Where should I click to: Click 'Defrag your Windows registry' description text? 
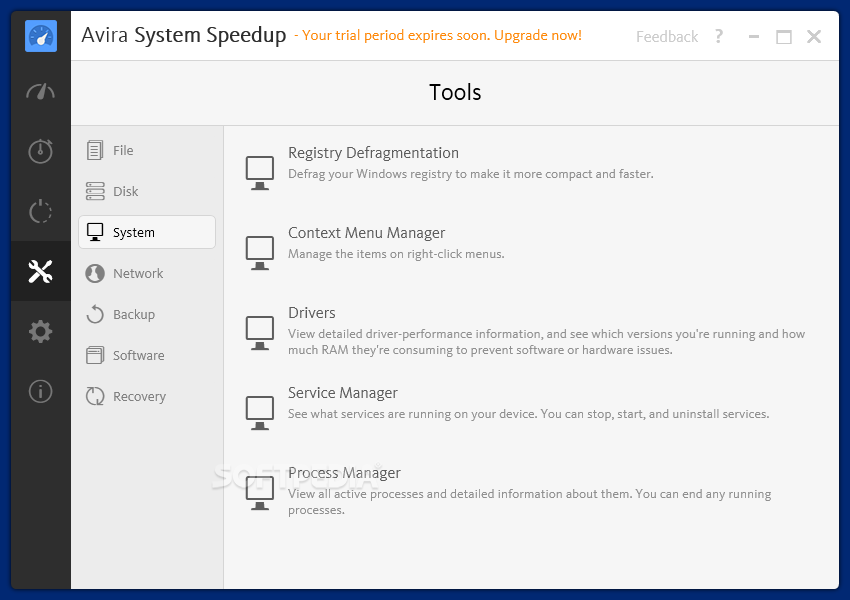click(471, 174)
